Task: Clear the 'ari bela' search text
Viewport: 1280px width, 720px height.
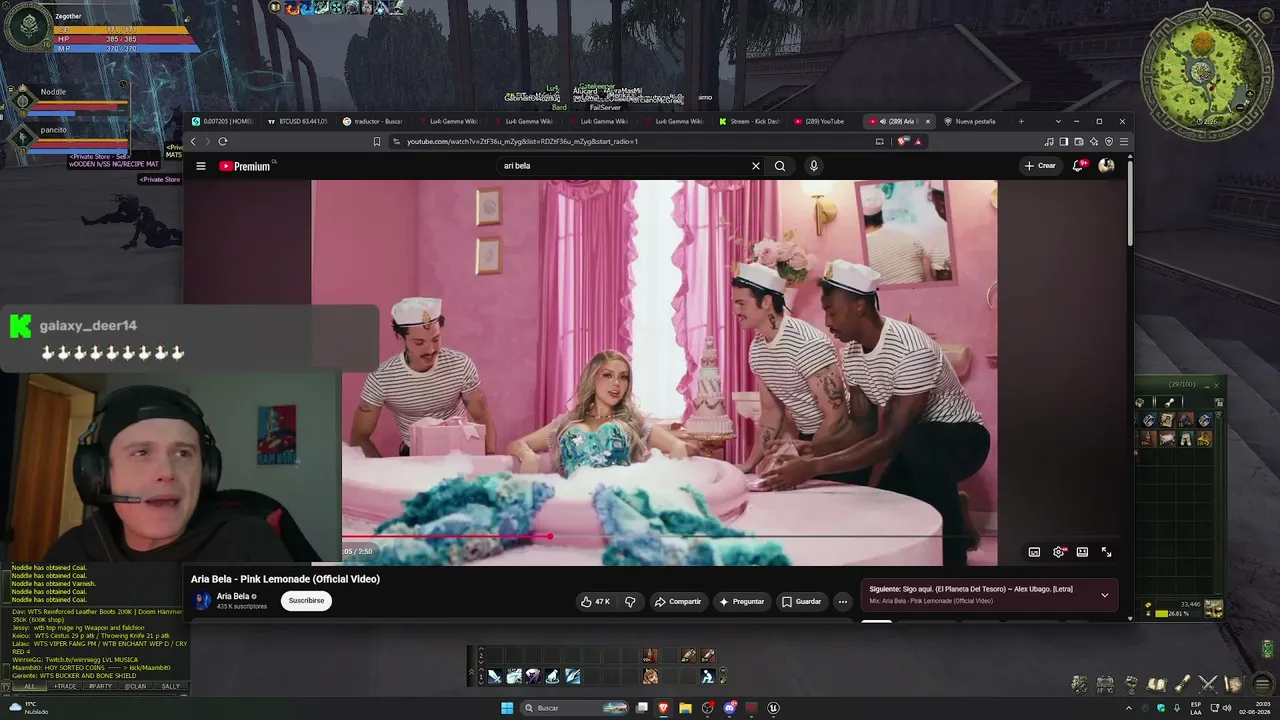Action: coord(756,166)
